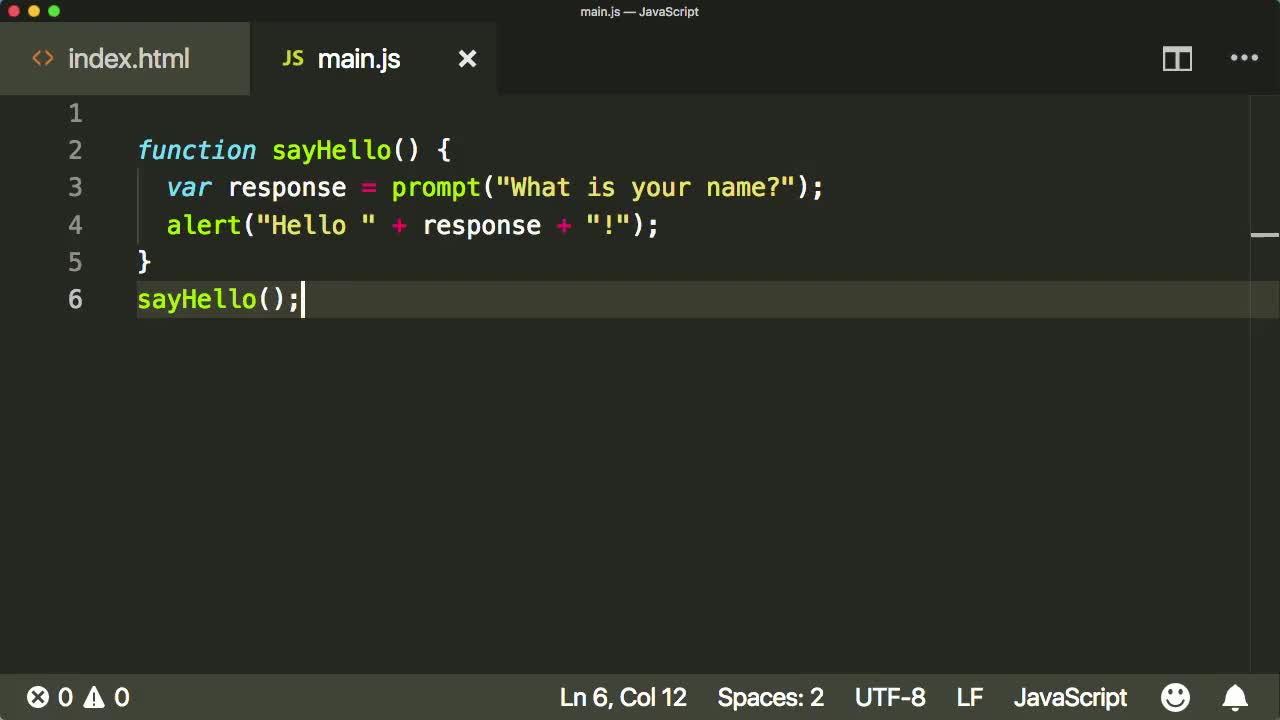Screen dimensions: 1280x720
Task: Click line number 4 in the gutter
Action: [x=75, y=225]
